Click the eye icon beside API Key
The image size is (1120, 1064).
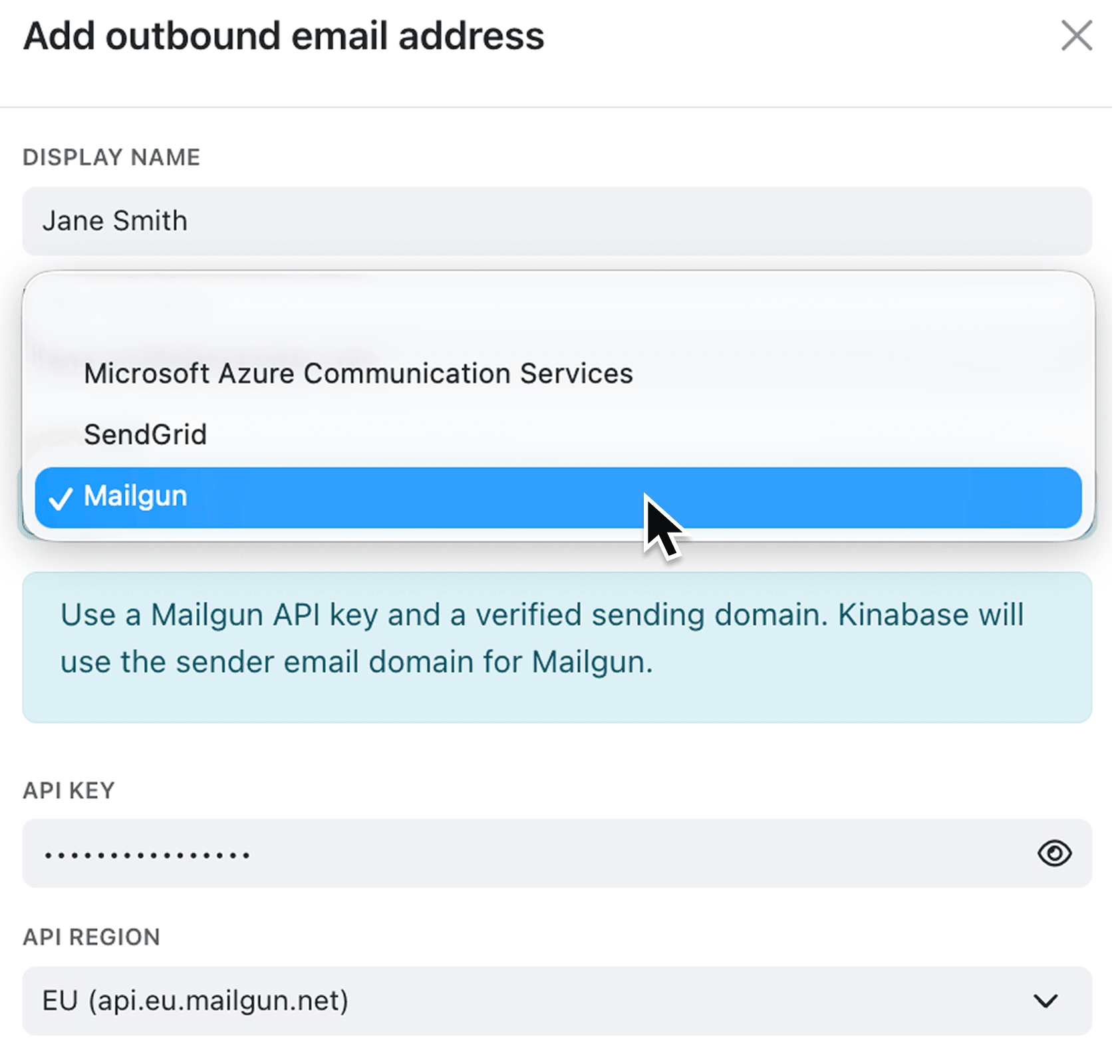coord(1055,853)
